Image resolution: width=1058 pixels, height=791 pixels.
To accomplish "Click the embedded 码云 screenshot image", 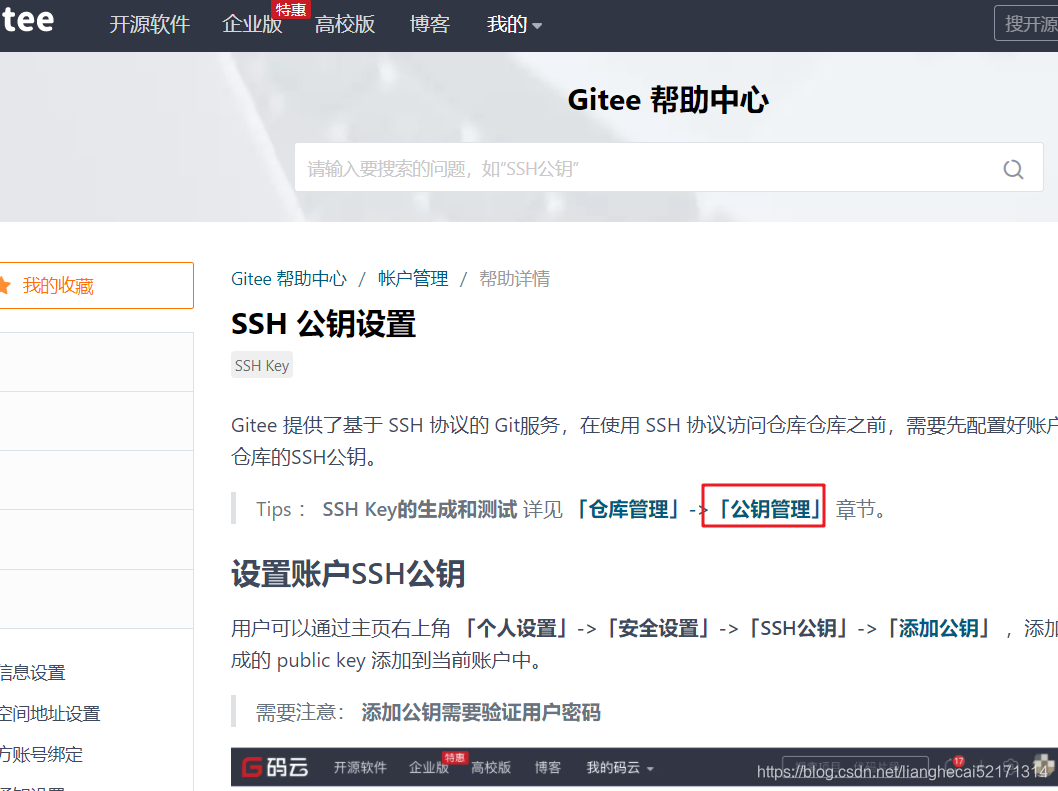I will click(644, 767).
